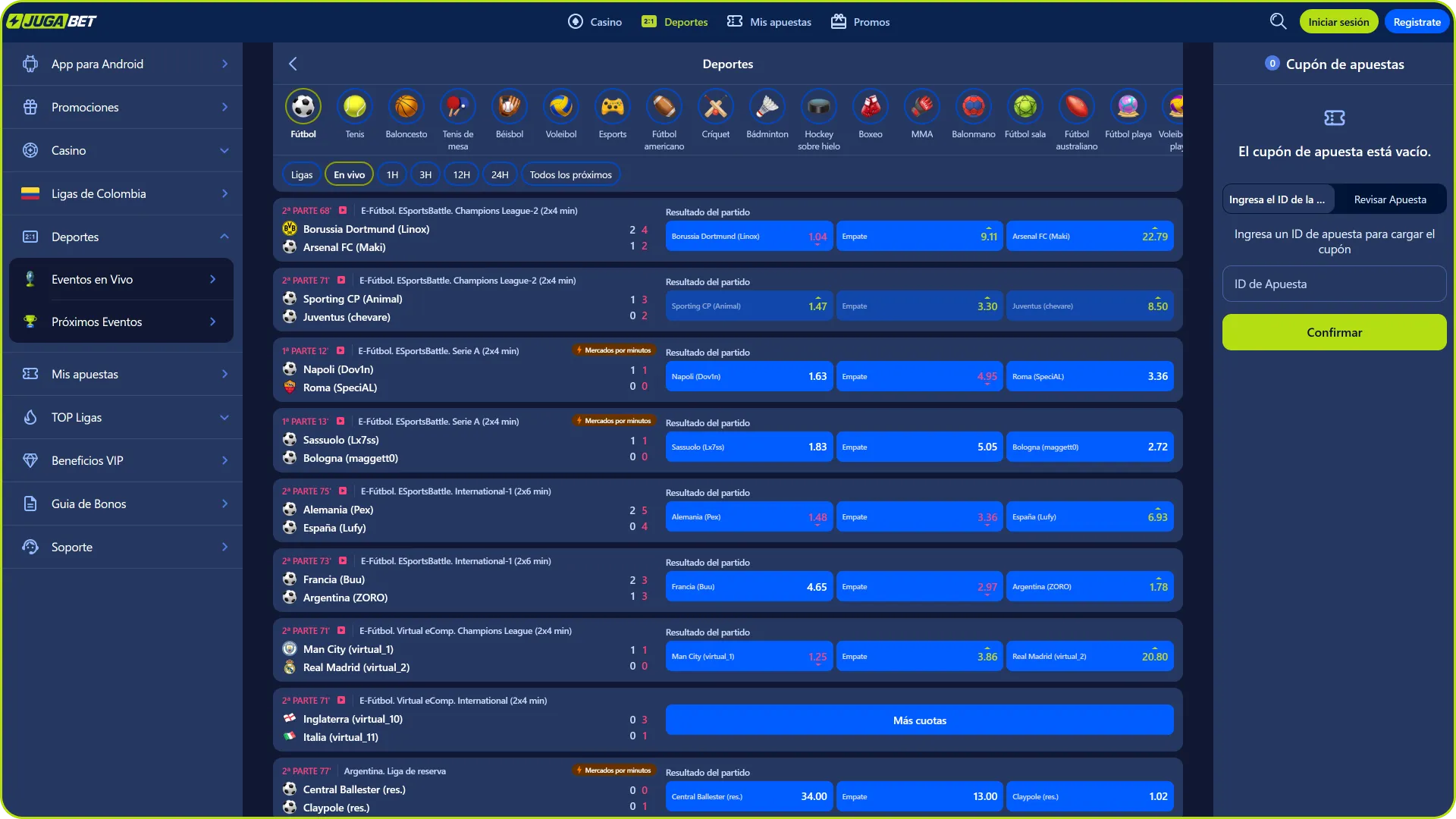Open live stream icon for Borussia Dortmund match
This screenshot has height=819, width=1456.
343,211
